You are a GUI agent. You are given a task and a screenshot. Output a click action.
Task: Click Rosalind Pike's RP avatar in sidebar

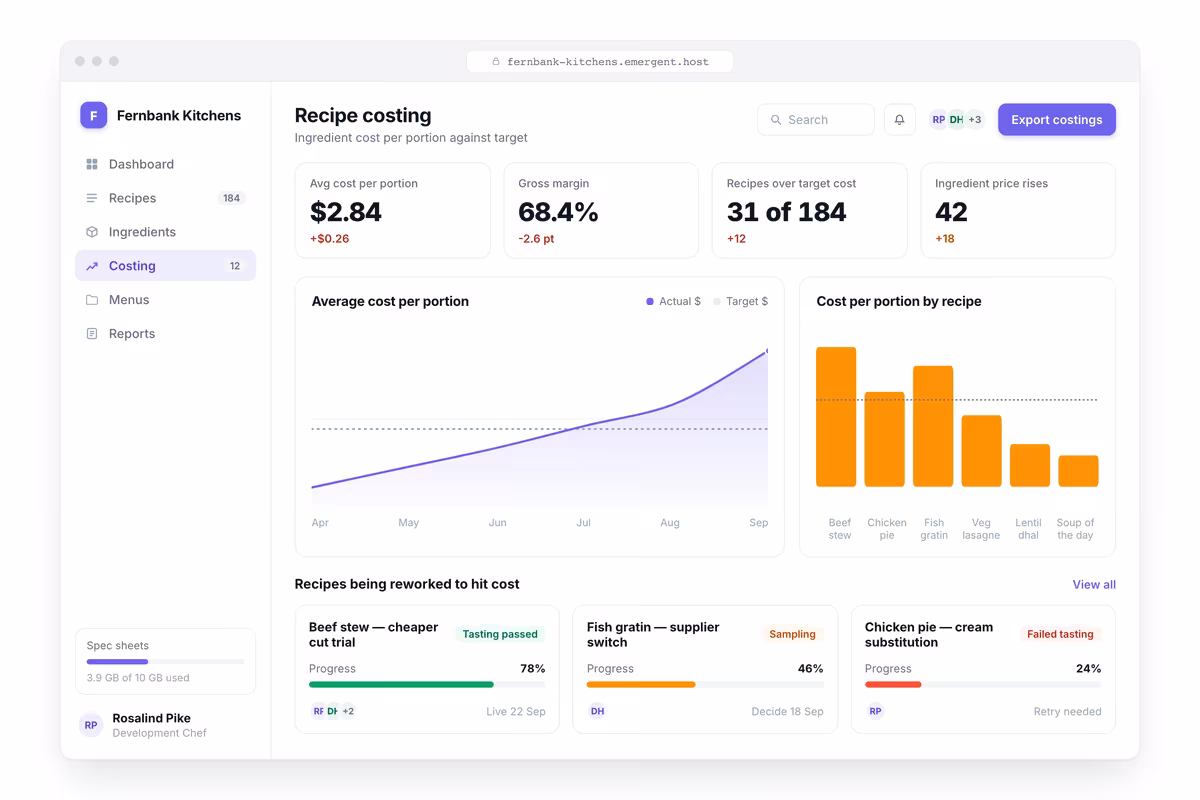91,725
